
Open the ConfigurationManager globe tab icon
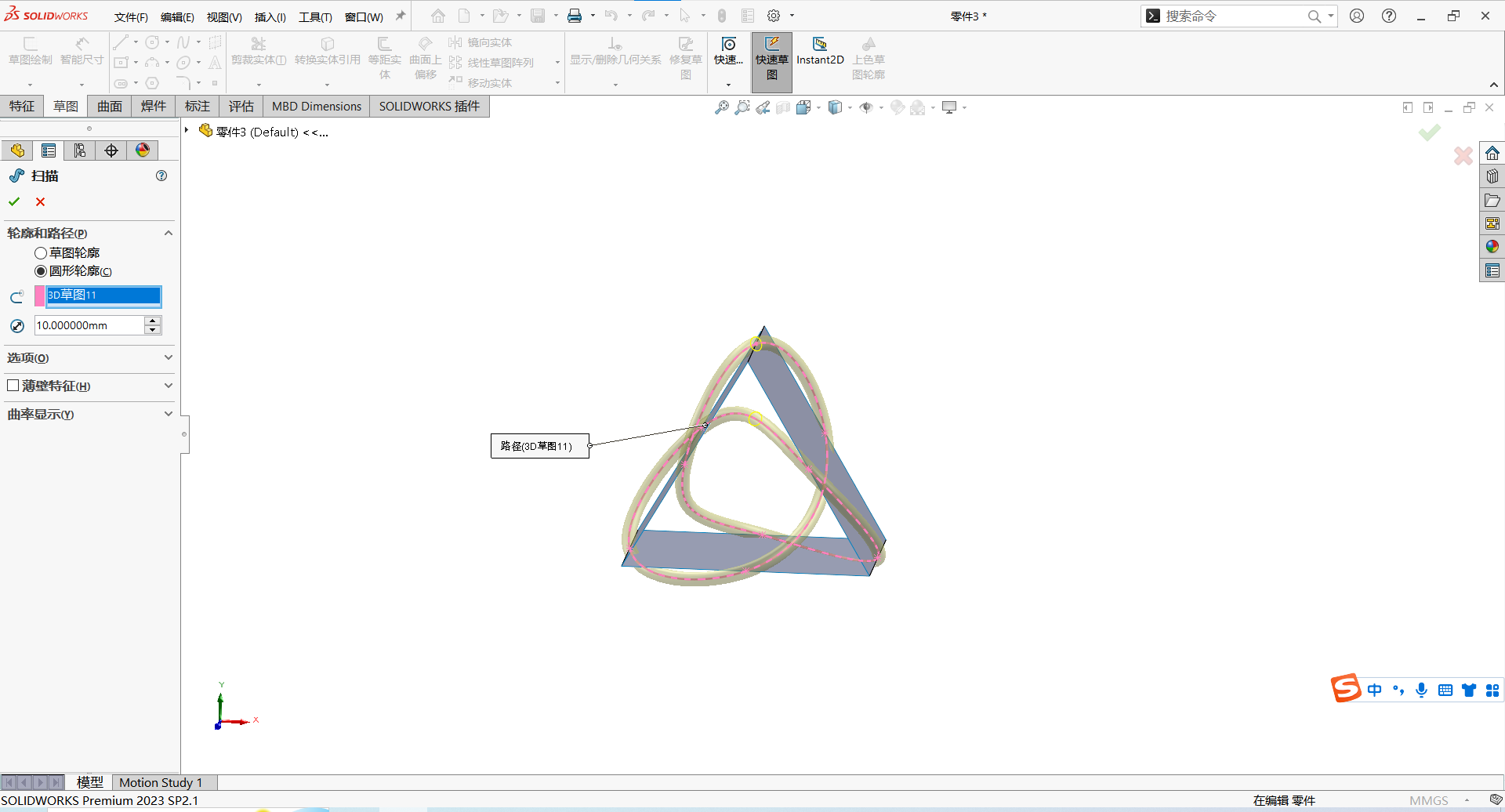[x=142, y=150]
